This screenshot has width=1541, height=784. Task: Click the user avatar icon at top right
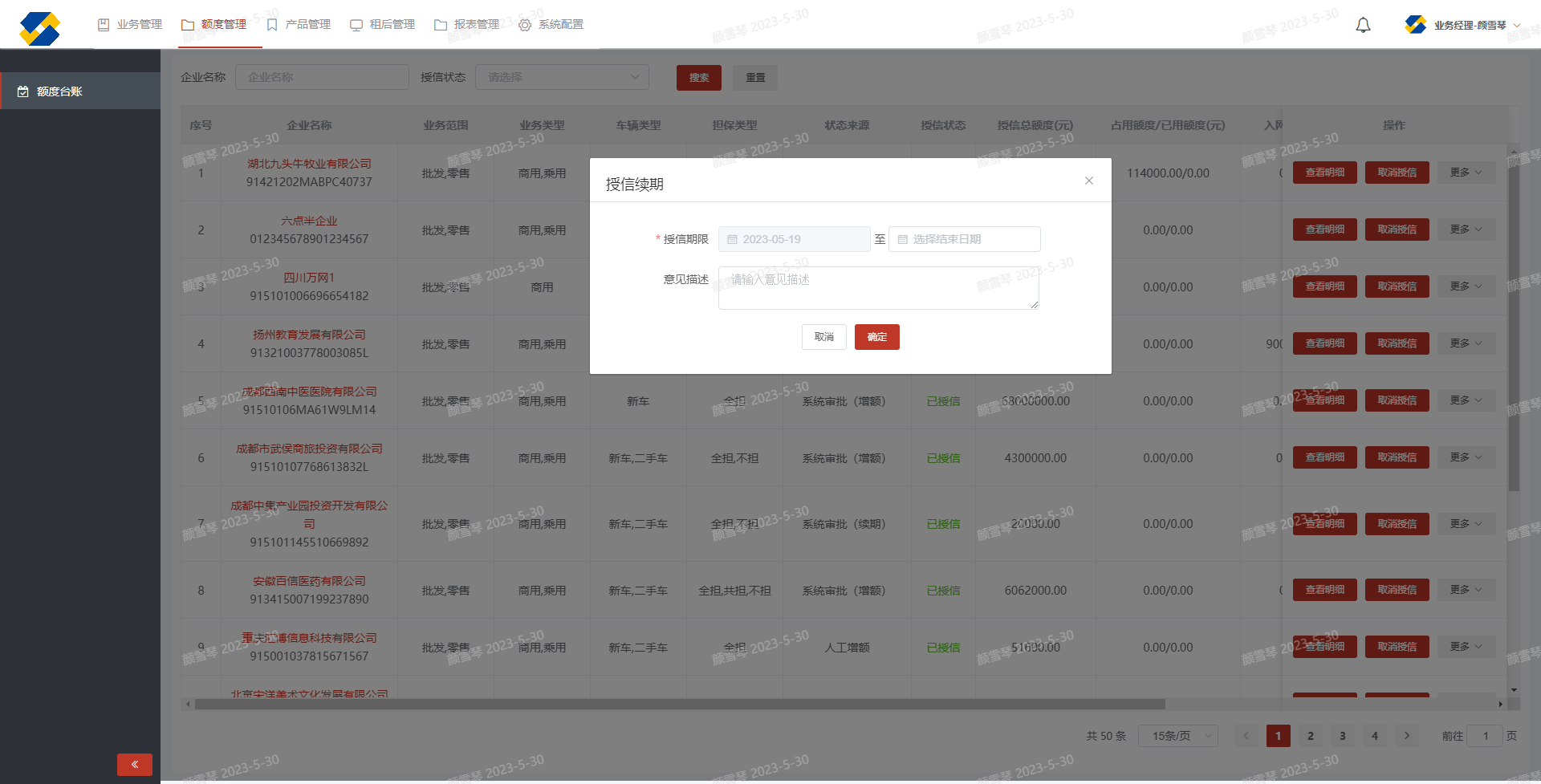click(1415, 25)
